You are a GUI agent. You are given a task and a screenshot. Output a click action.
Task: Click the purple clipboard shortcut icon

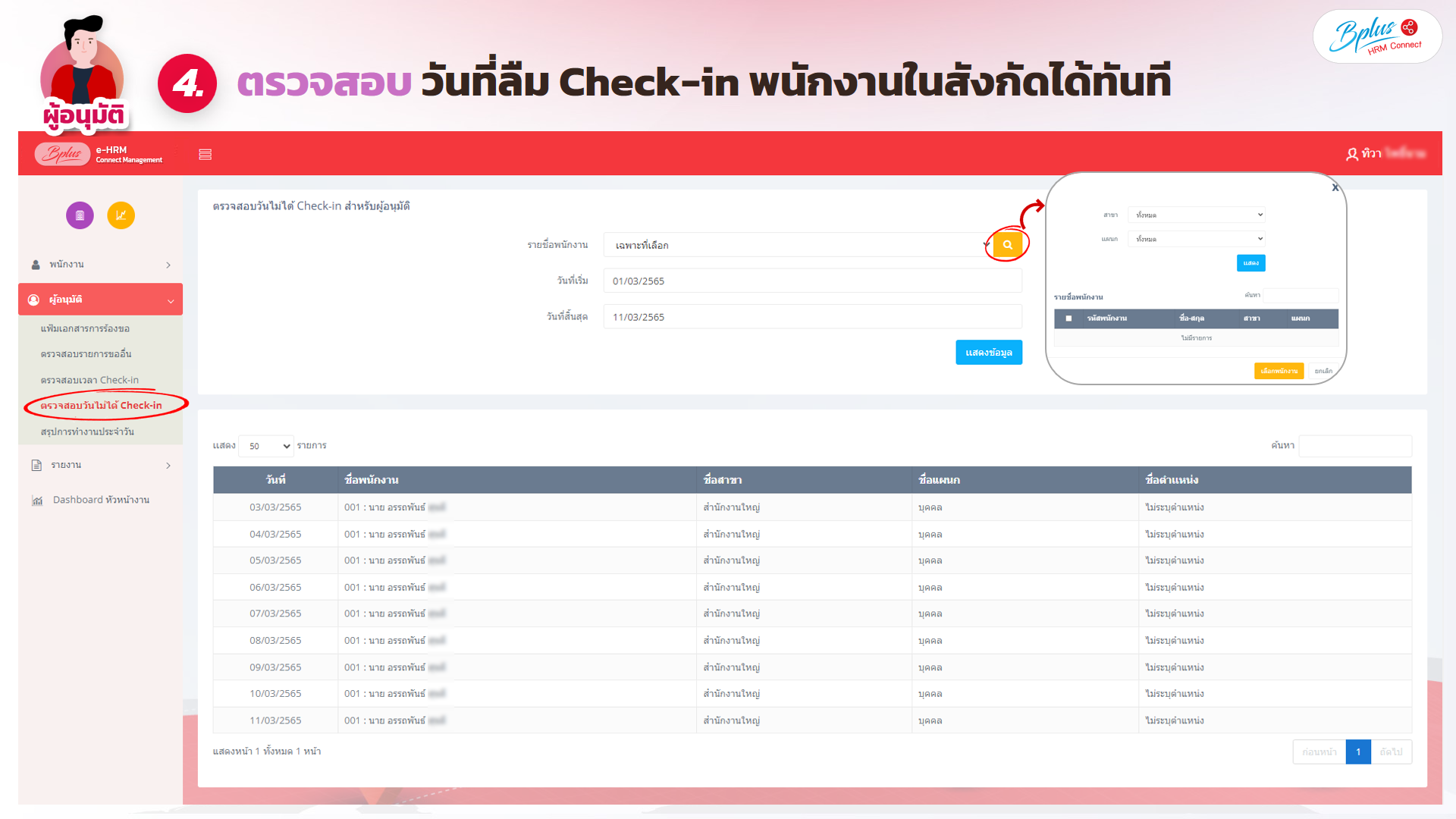[80, 215]
